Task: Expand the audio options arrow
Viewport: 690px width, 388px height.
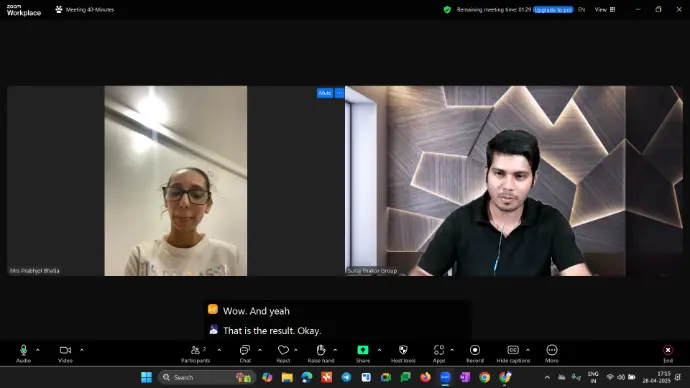Action: (x=37, y=350)
